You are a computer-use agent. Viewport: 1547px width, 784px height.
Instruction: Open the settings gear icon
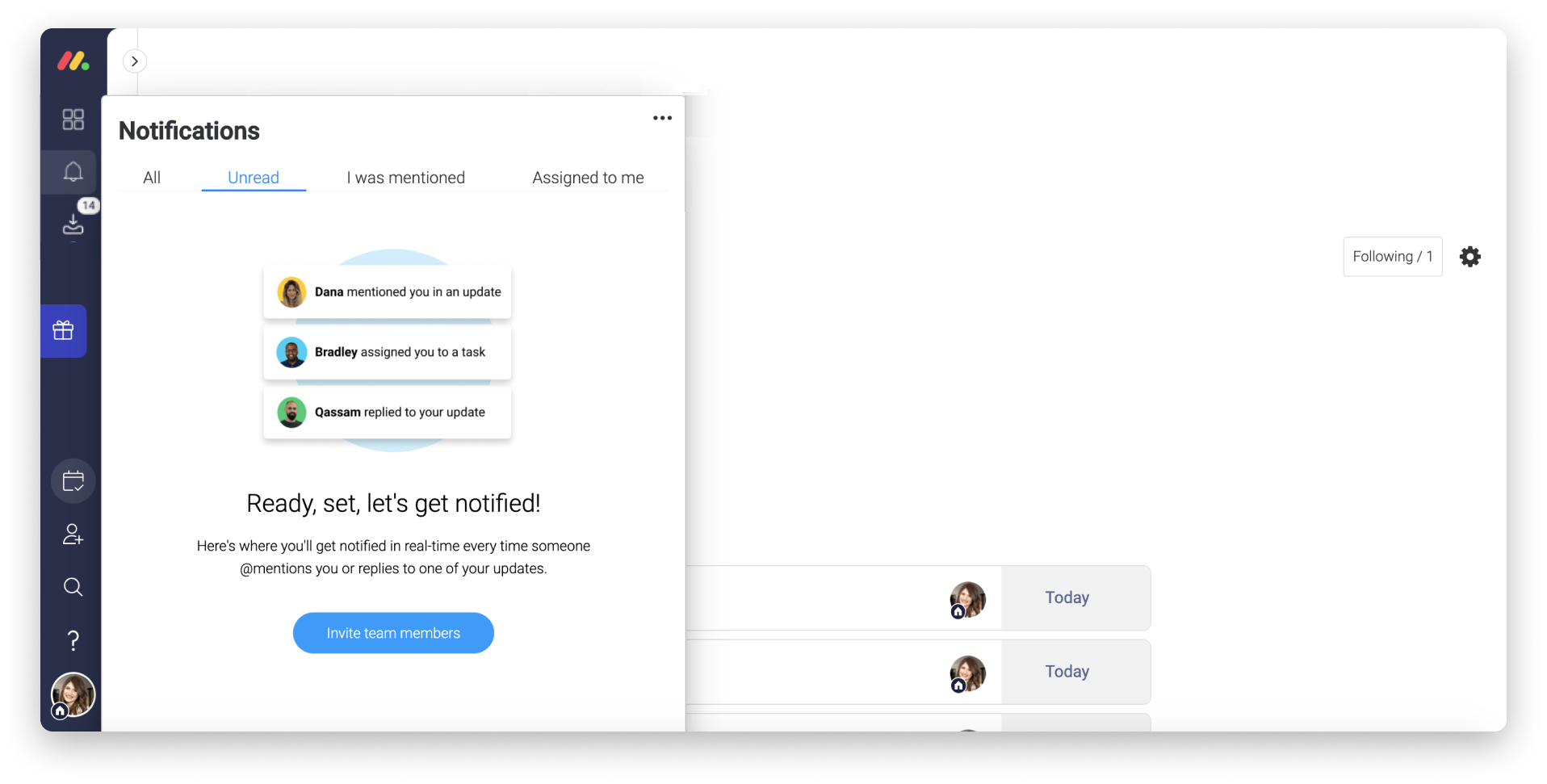[x=1470, y=257]
